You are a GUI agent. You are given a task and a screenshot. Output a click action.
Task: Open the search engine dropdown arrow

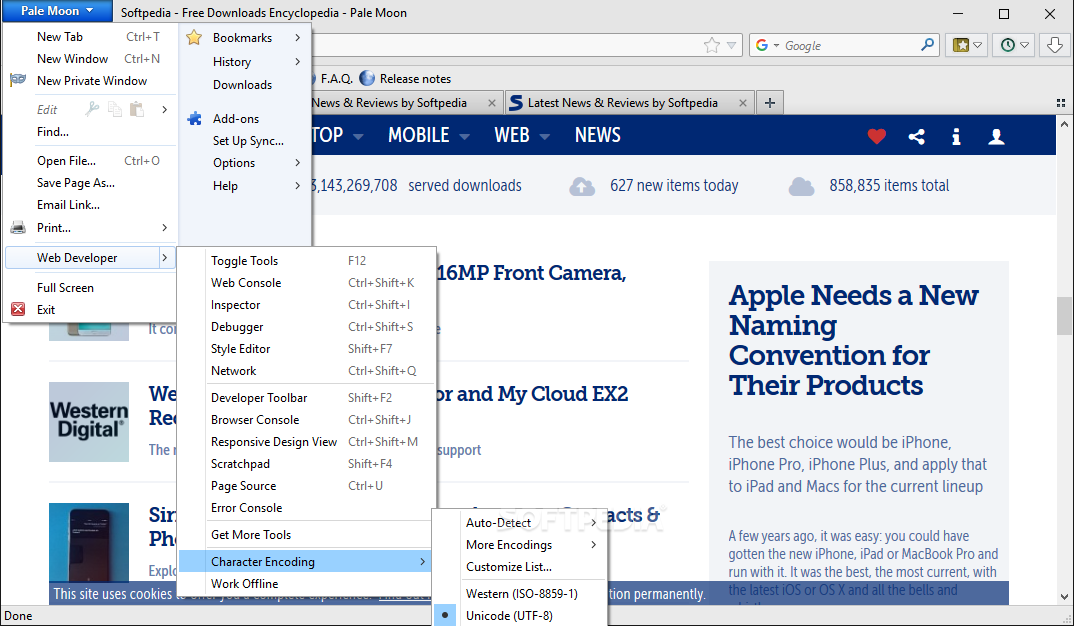(776, 46)
